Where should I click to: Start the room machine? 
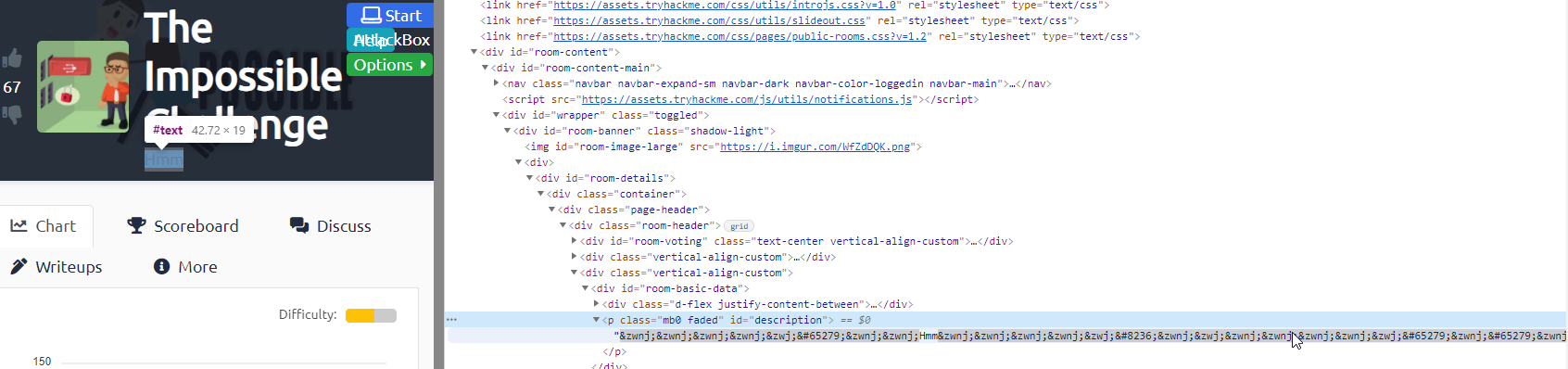(x=390, y=15)
